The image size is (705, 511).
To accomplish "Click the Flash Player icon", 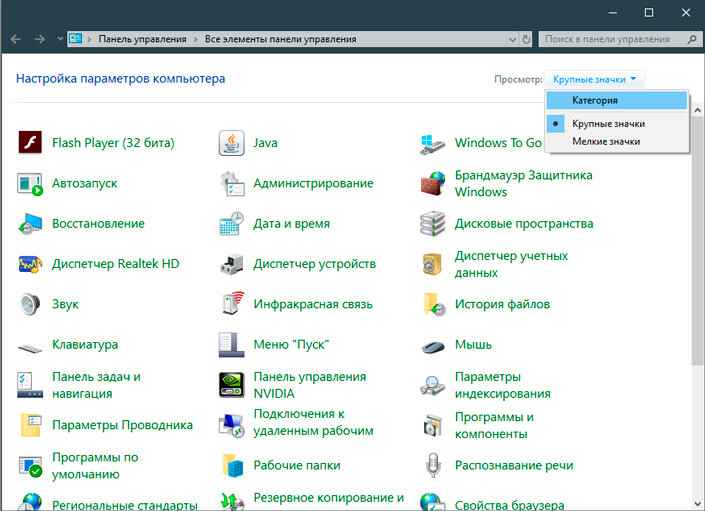I will [30, 142].
